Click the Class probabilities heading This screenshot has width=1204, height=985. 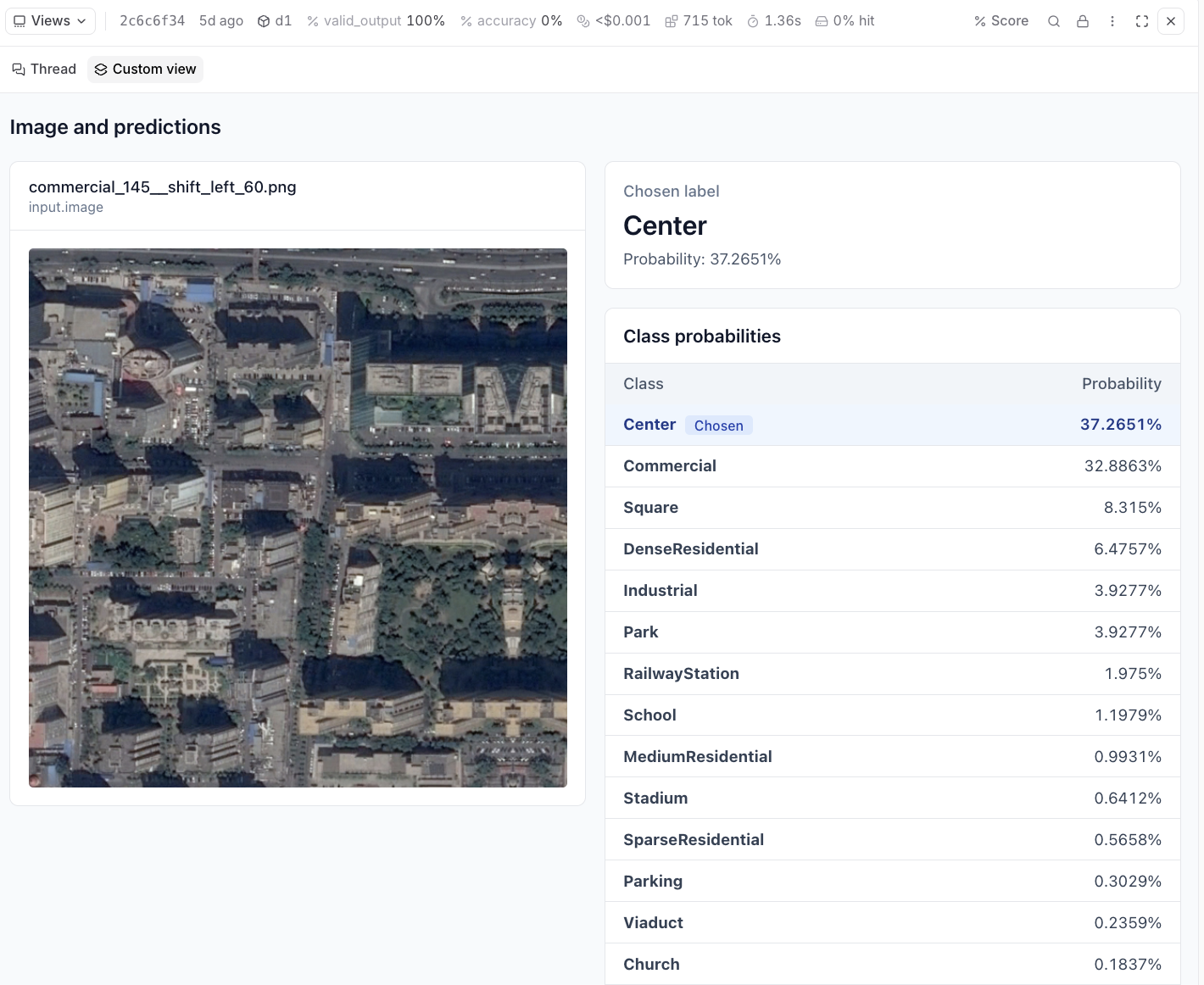coord(702,337)
